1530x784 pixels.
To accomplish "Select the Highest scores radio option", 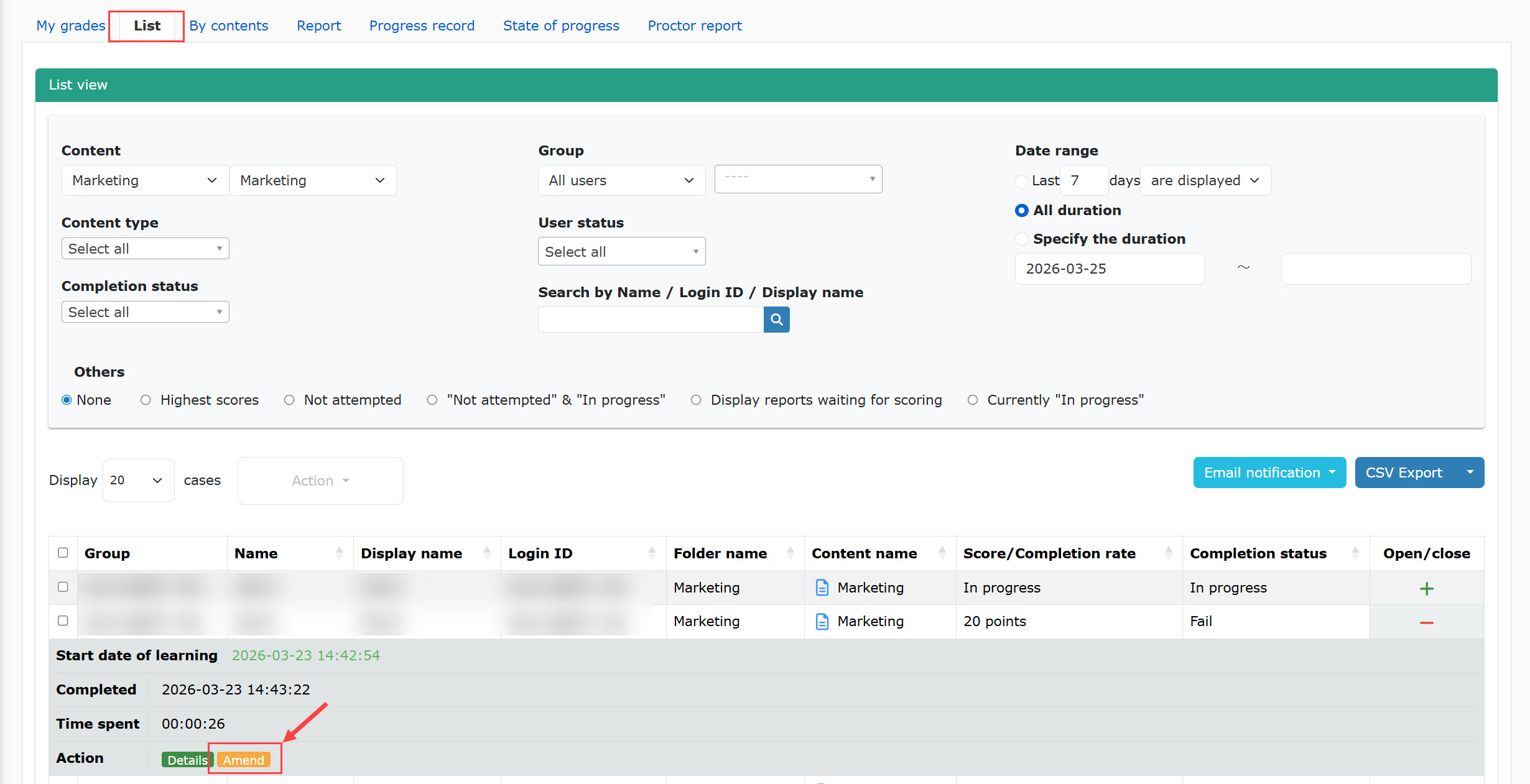I will point(146,400).
